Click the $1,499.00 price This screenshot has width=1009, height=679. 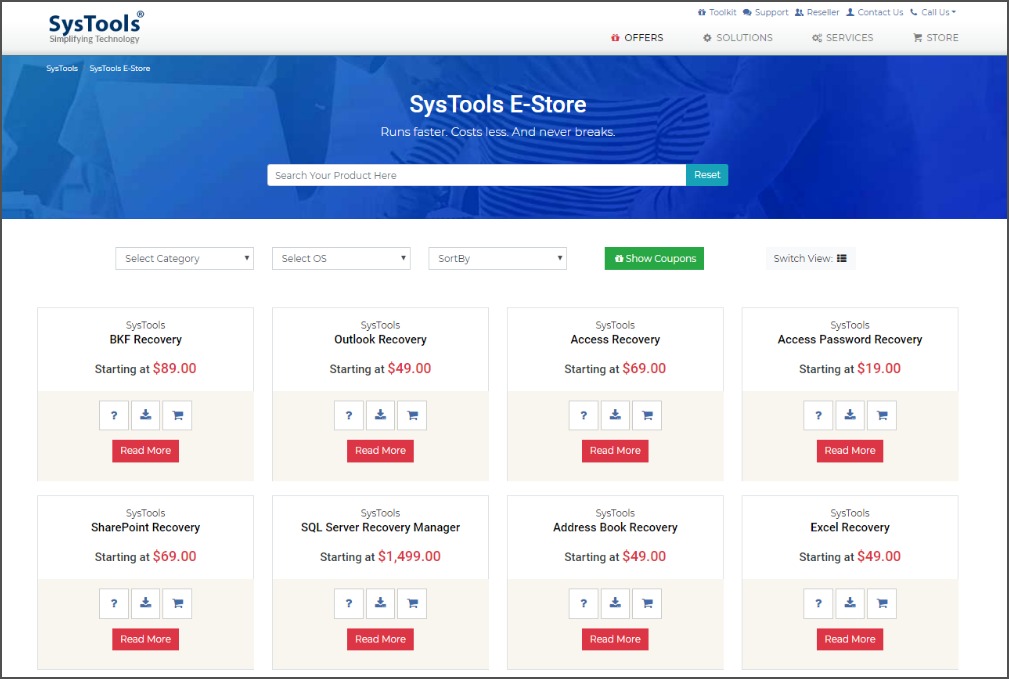tap(409, 556)
